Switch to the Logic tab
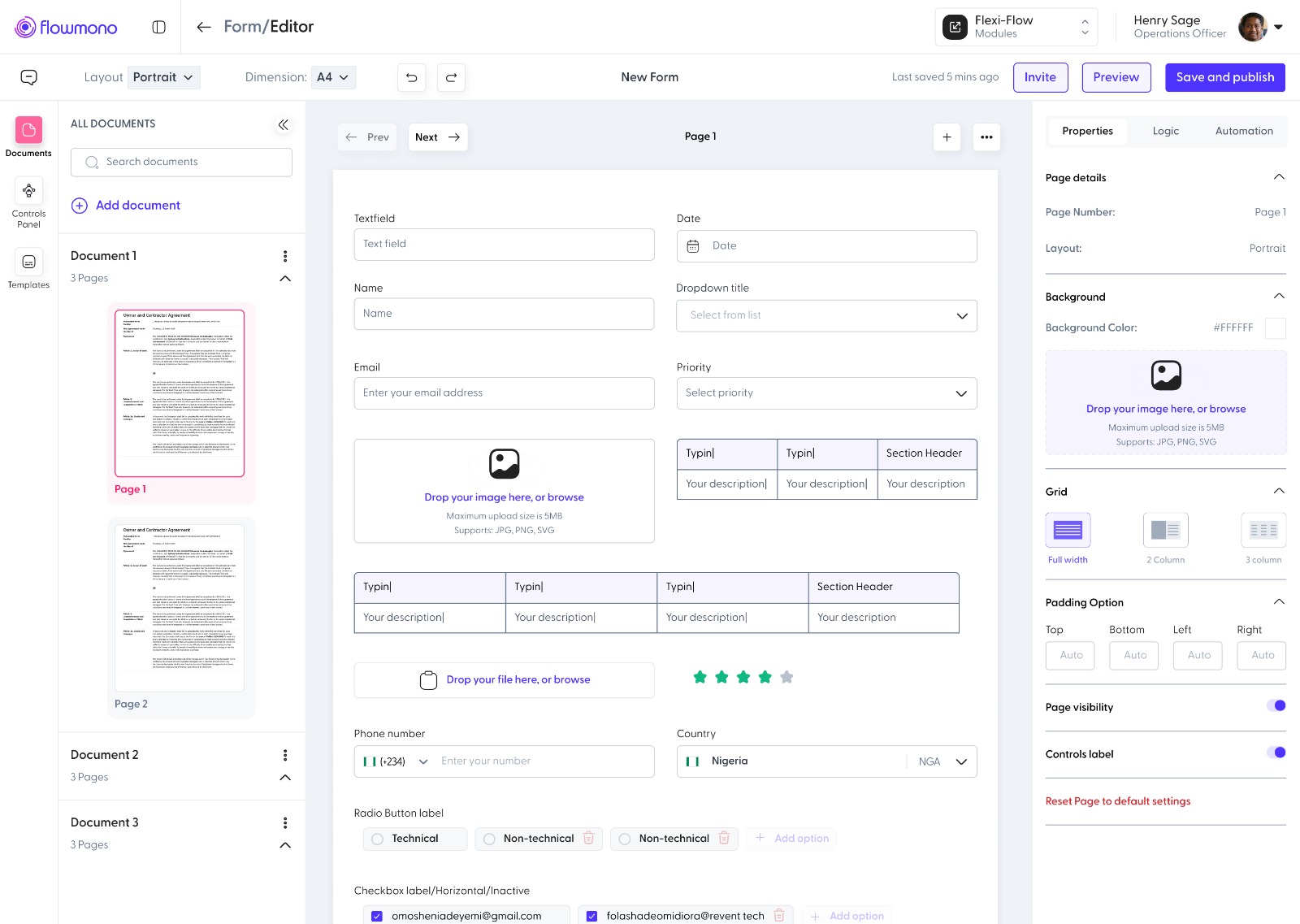The height and width of the screenshot is (924, 1300). (x=1165, y=131)
